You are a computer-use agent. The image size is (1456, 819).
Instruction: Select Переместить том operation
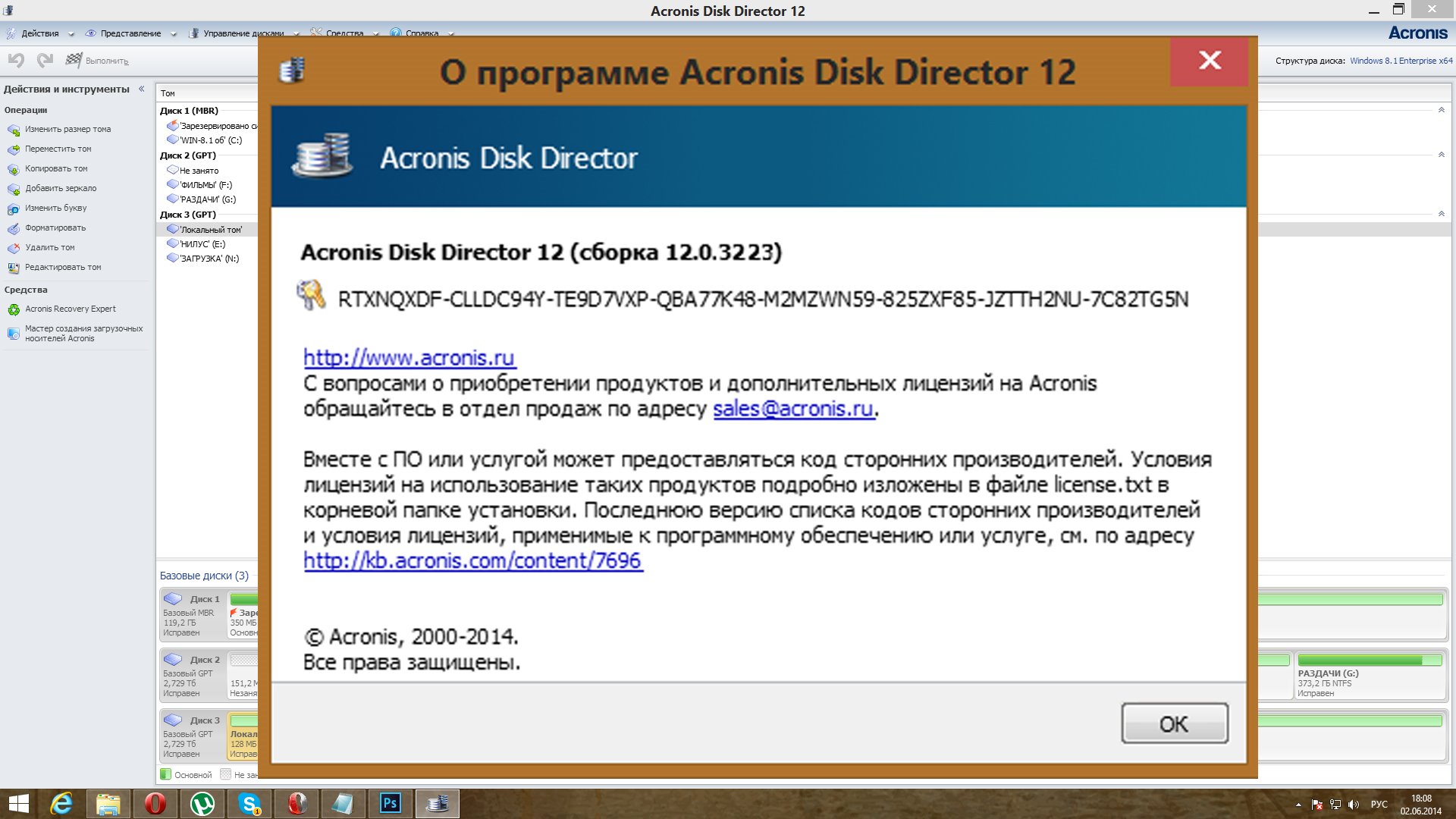(58, 149)
